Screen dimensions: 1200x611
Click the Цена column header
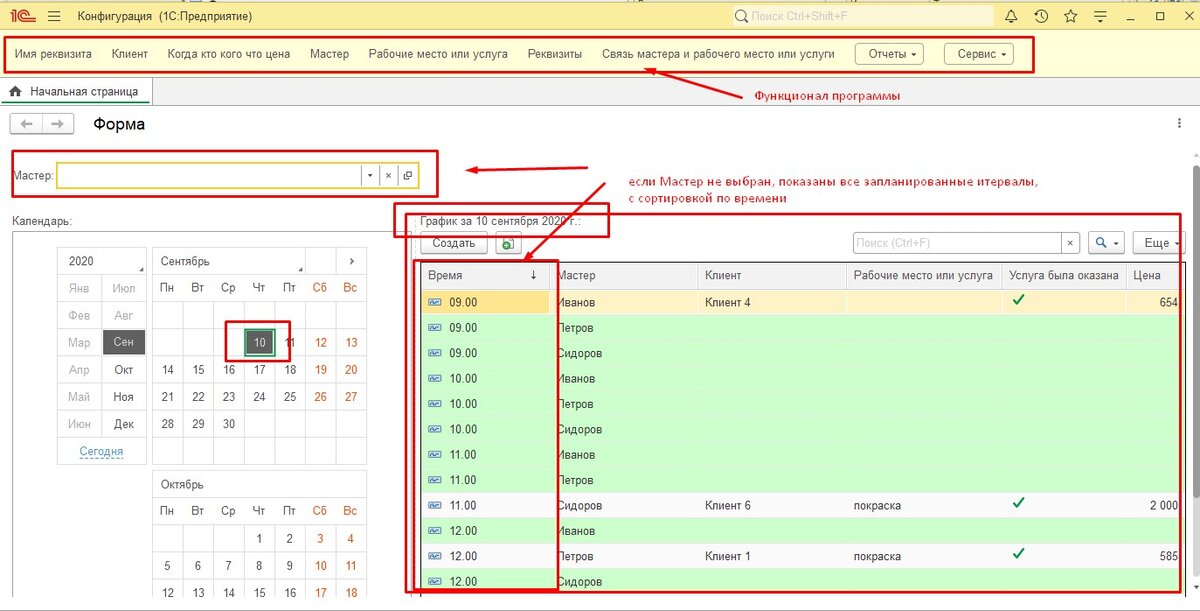coord(1155,275)
